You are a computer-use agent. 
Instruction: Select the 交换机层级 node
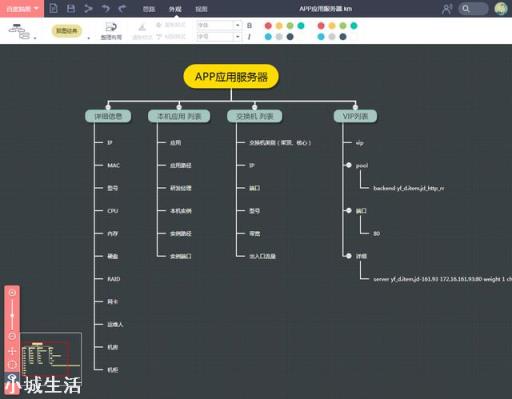(x=280, y=143)
